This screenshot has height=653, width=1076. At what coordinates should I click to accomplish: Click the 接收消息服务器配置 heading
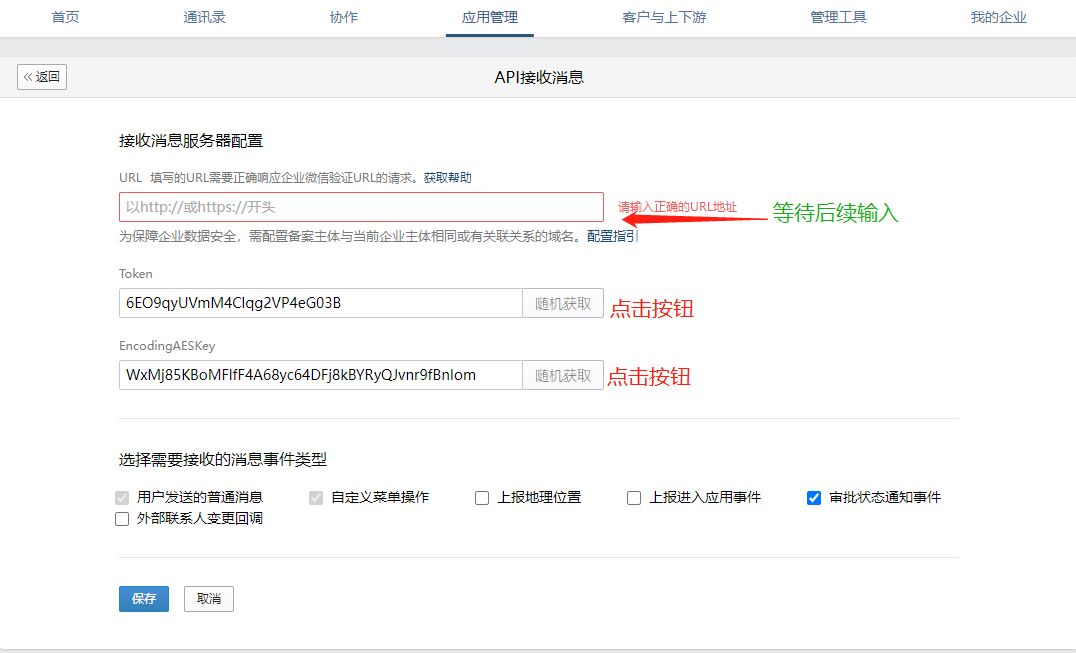(x=191, y=141)
